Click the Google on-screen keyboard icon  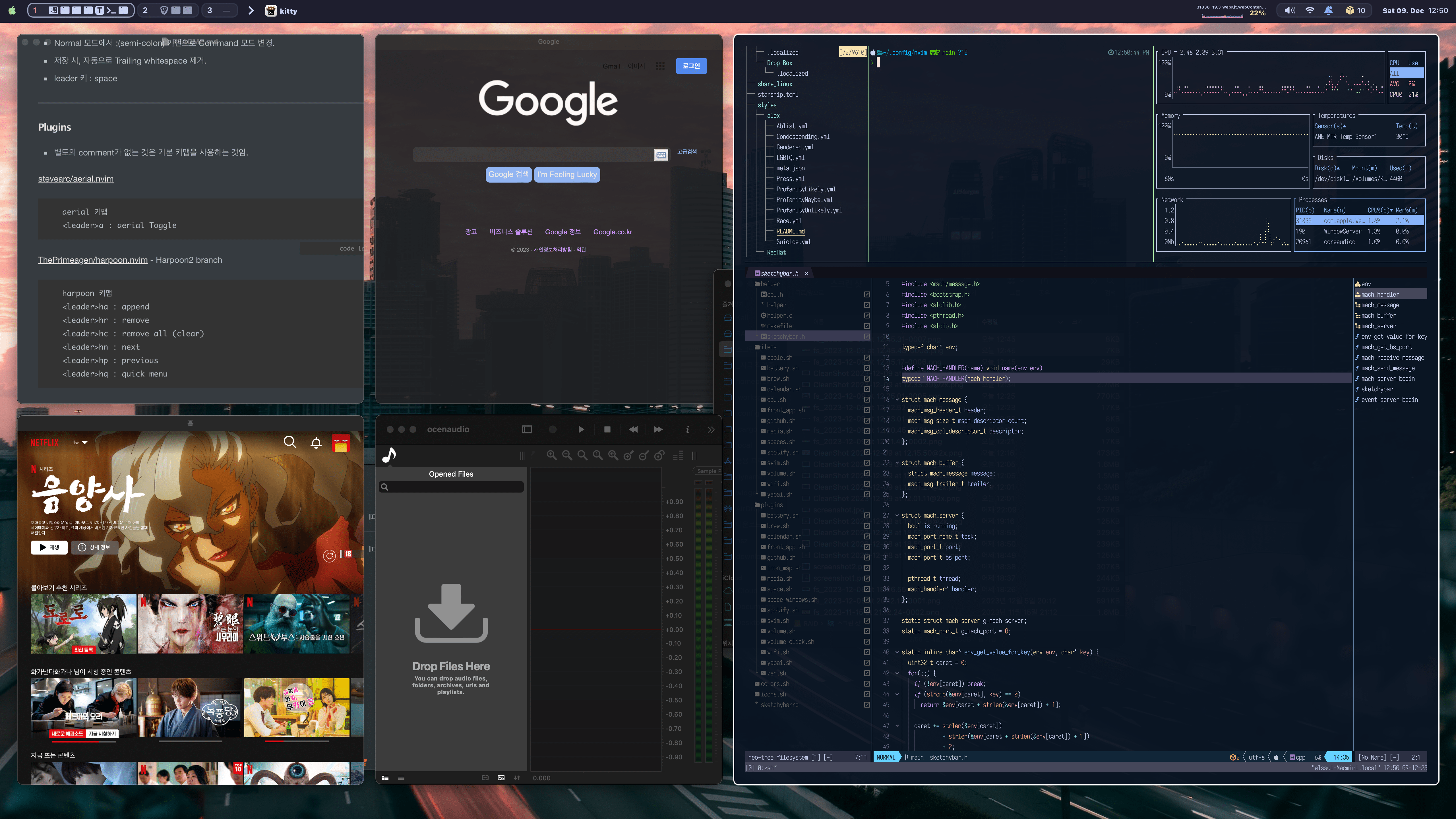(661, 155)
